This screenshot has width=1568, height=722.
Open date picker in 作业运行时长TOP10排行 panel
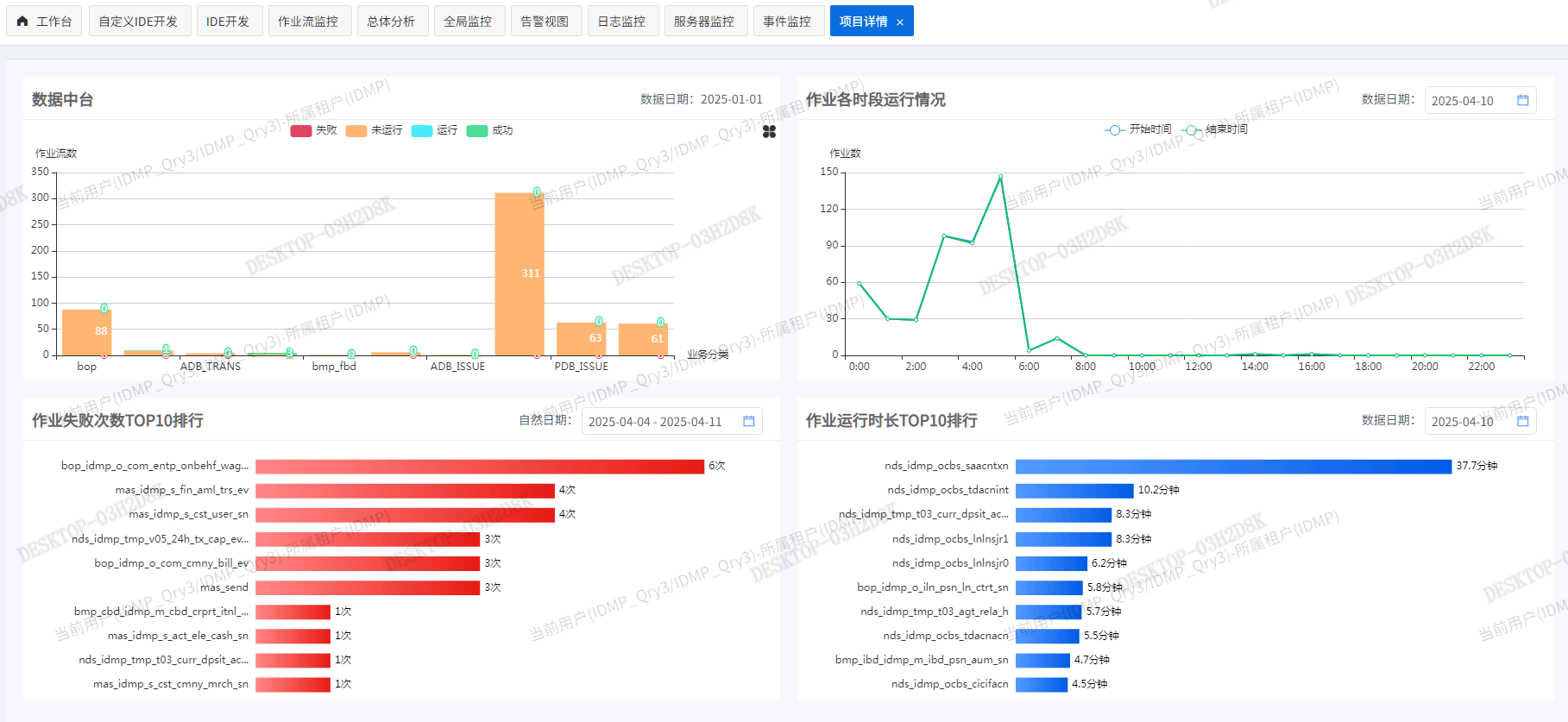point(1480,421)
